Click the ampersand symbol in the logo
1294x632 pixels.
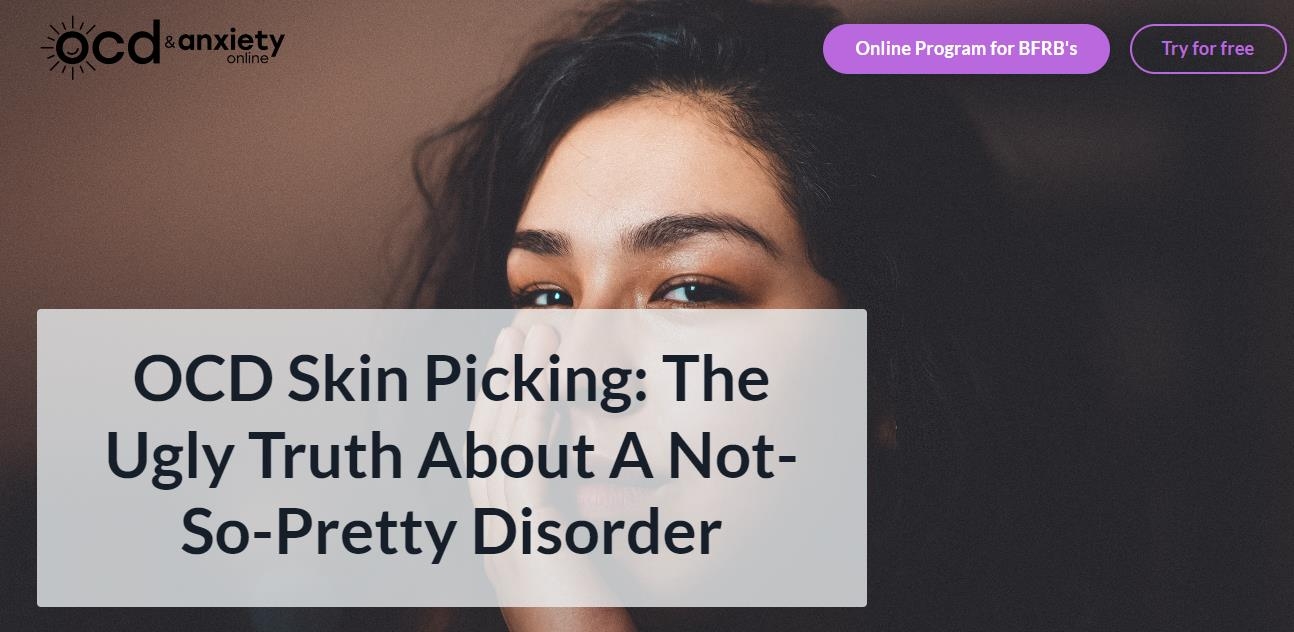(169, 43)
